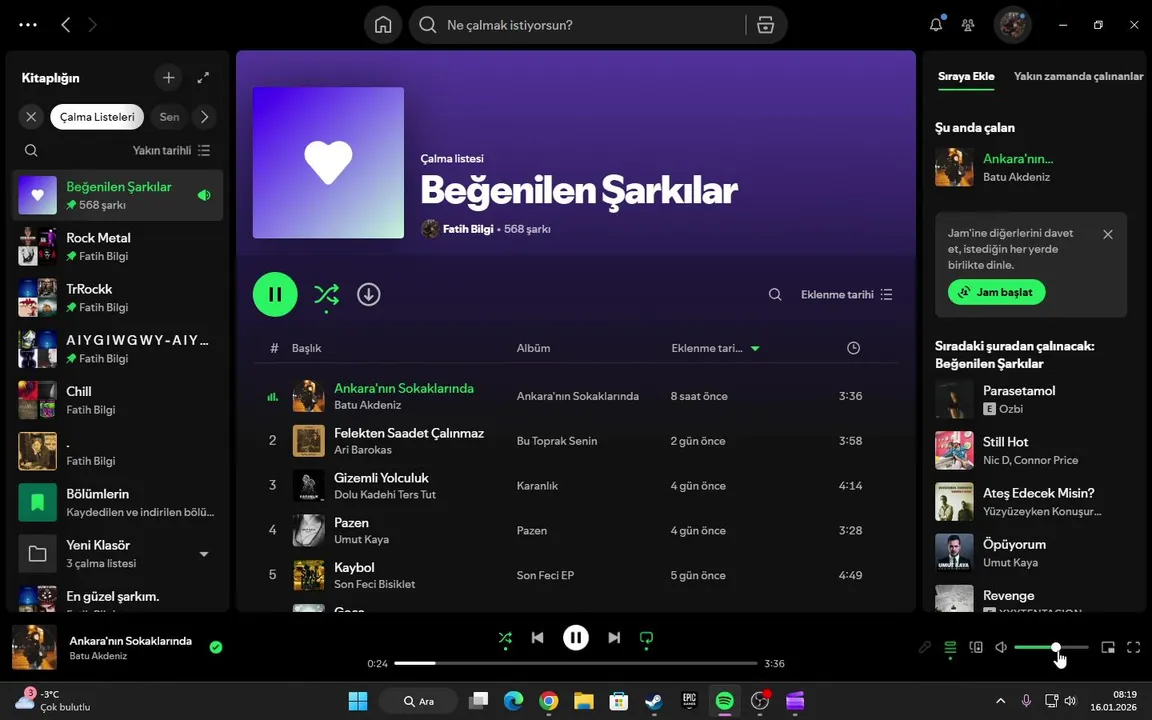Dismiss the Jam invitation card

1108,234
